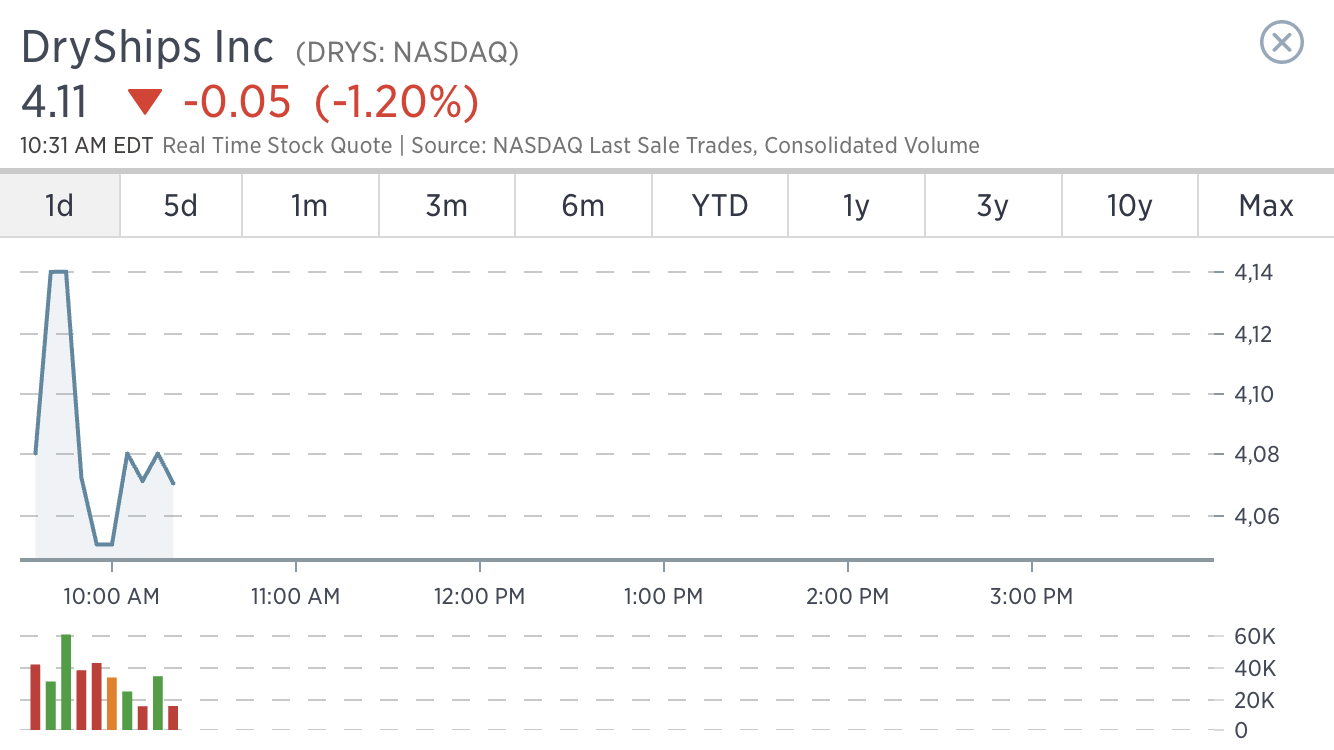Click the DryShips Inc title
This screenshot has width=1334, height=750.
pyautogui.click(x=147, y=47)
